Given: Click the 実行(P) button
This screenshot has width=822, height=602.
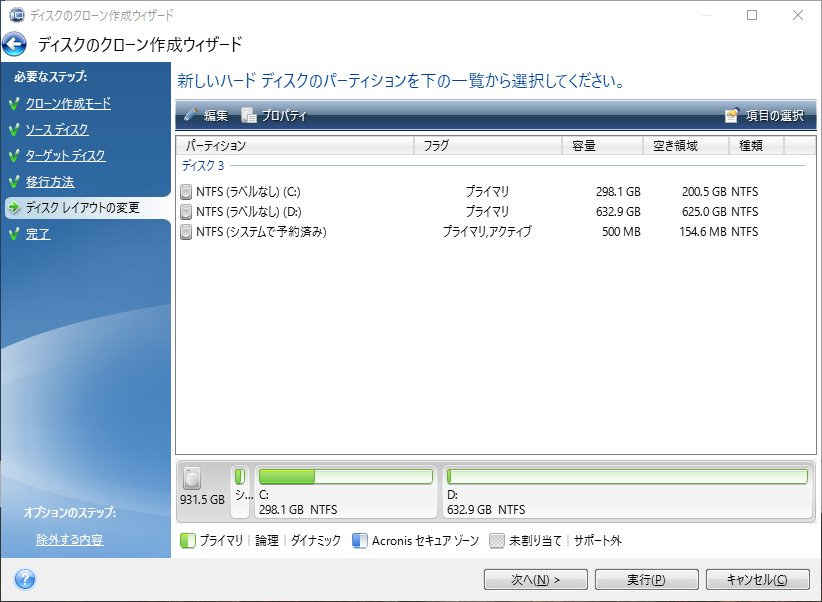Looking at the screenshot, I should click(646, 579).
